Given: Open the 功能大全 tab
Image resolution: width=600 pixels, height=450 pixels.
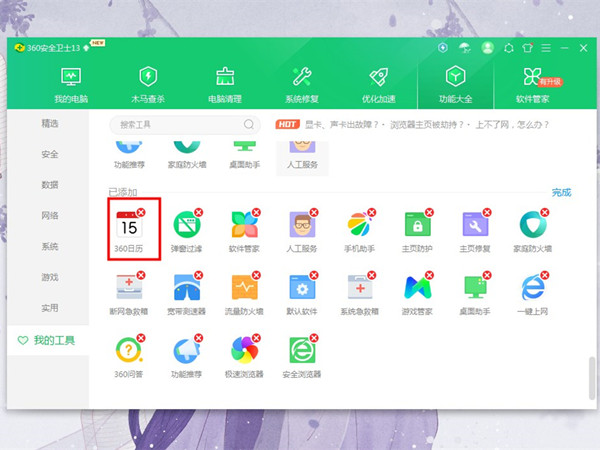Looking at the screenshot, I should pyautogui.click(x=455, y=85).
